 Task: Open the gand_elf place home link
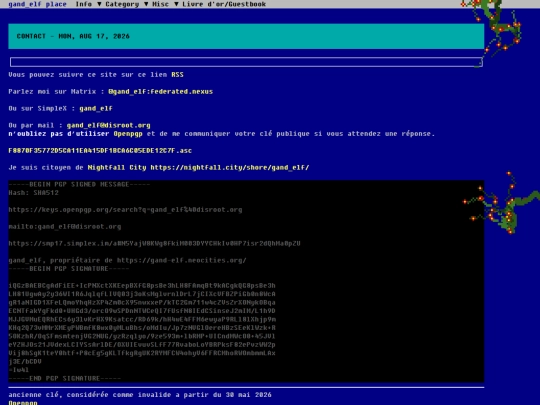coord(37,4)
